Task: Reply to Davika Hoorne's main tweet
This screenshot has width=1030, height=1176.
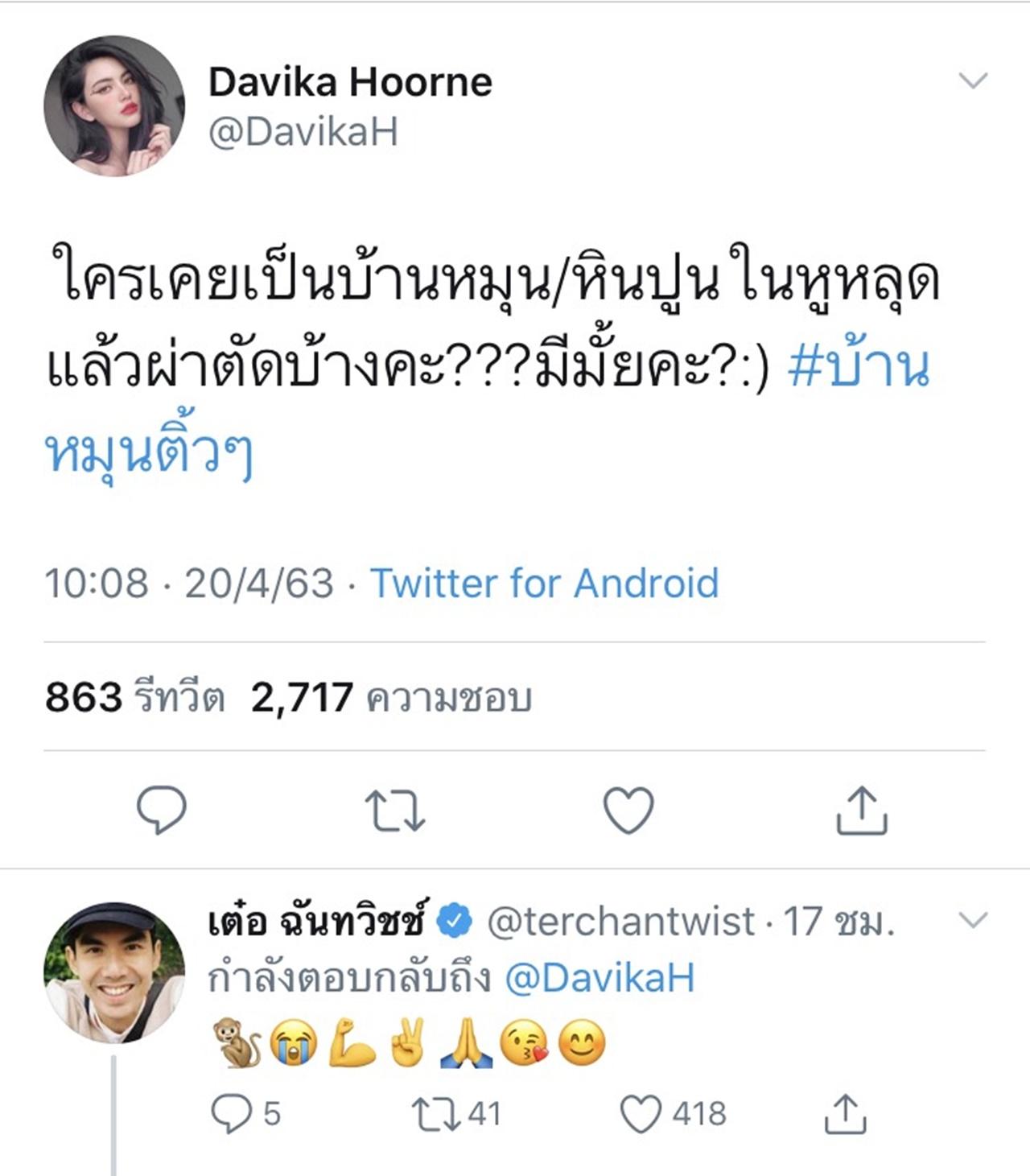Action: point(162,811)
